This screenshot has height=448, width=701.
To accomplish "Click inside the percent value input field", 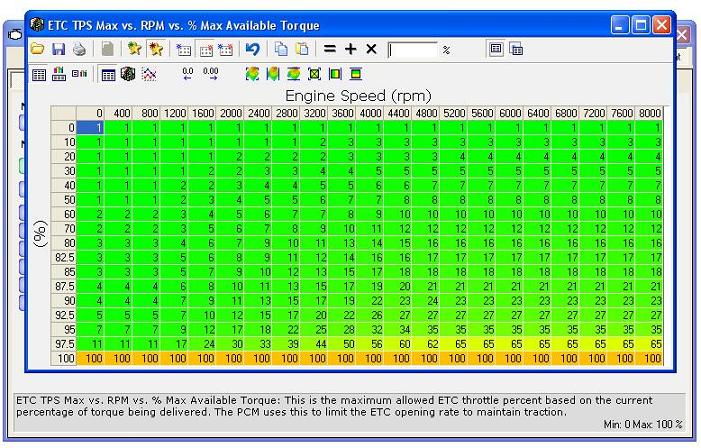I will (x=413, y=48).
